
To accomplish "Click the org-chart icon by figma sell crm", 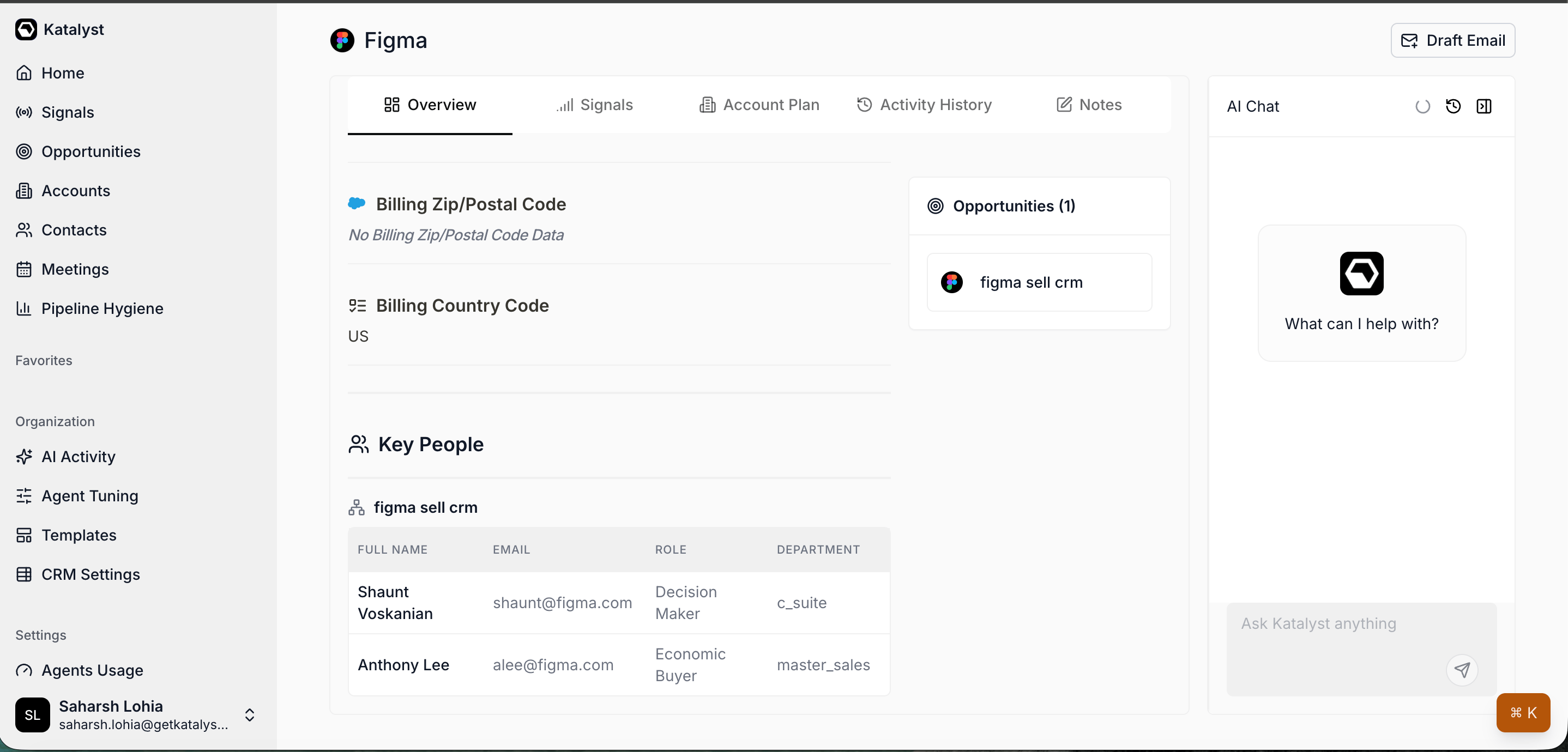I will (x=356, y=507).
